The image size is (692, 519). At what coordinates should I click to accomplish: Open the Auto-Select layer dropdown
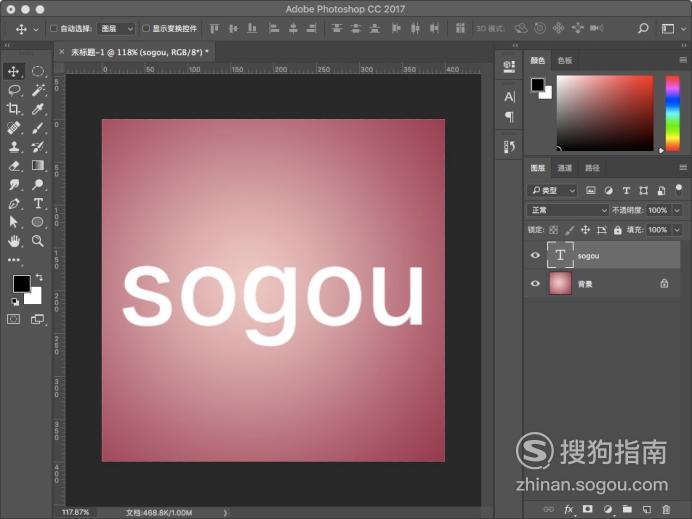116,29
